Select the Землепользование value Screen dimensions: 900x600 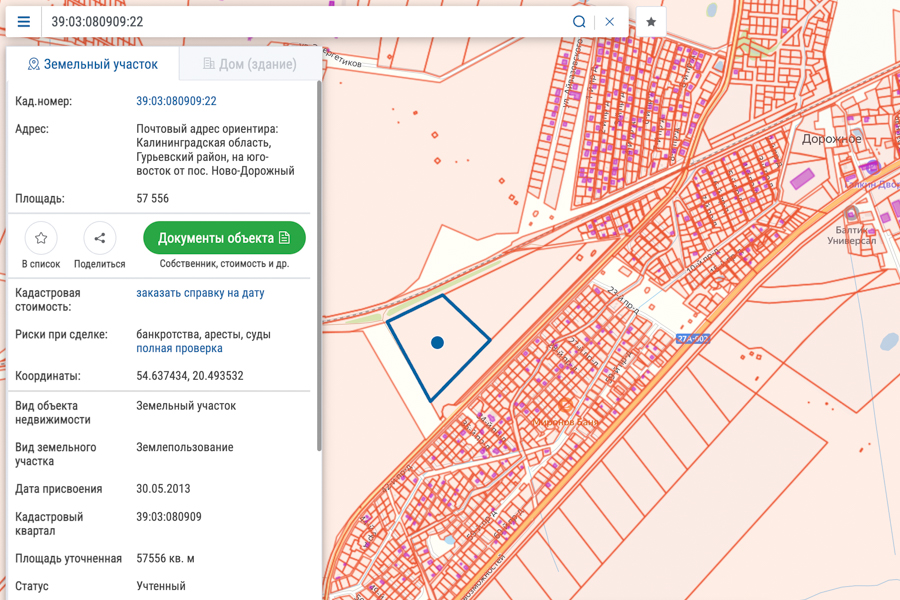coord(185,447)
